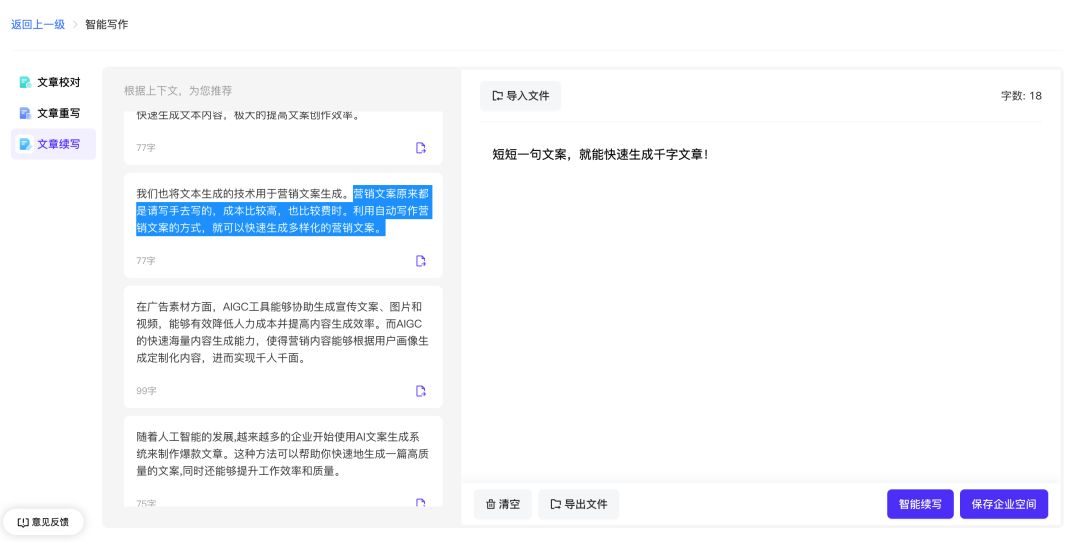Click the insert icon on the 75字 card
This screenshot has height=542, width=1080.
point(421,503)
